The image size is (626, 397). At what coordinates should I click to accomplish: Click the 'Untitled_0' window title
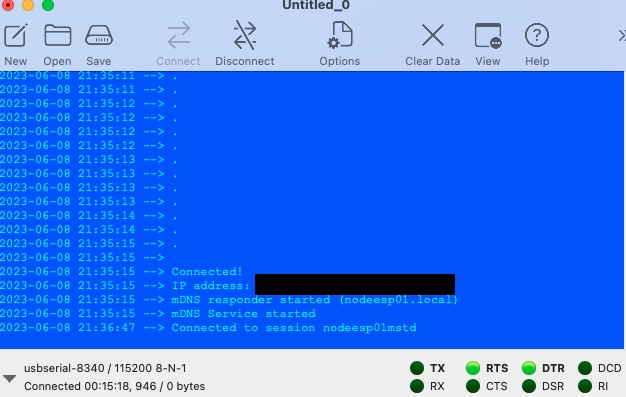coord(316,5)
